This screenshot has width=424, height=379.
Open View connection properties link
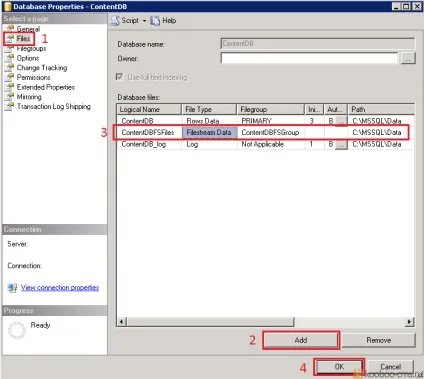[x=60, y=287]
